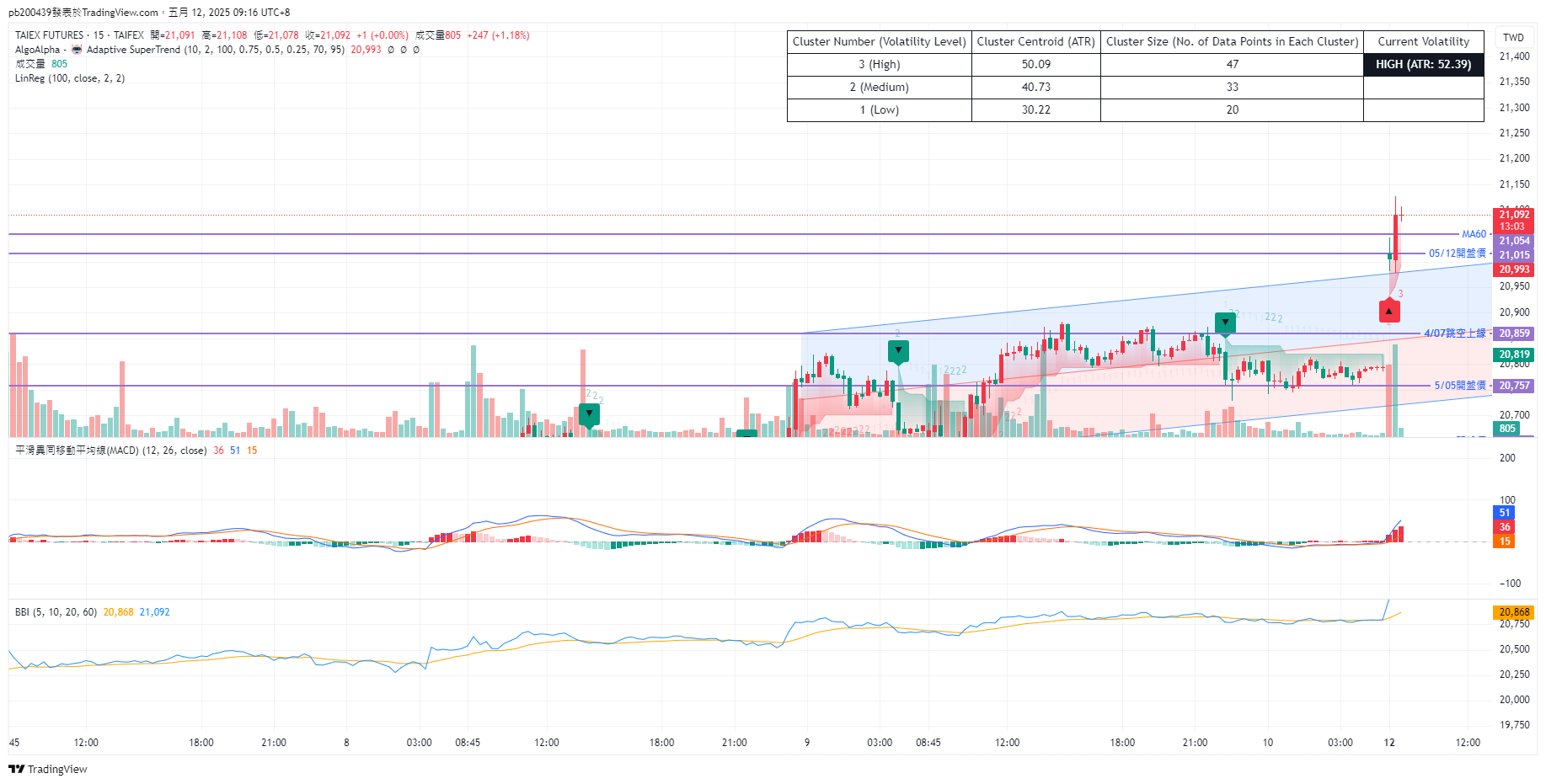
Task: Select the MACD (12, 26, close) indicator legend
Action: pyautogui.click(x=111, y=451)
